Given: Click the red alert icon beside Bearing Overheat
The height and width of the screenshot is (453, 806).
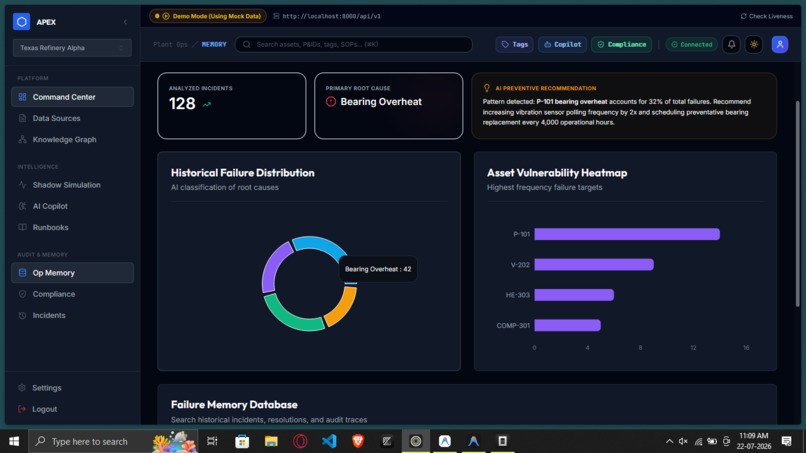Looking at the screenshot, I should pos(331,102).
